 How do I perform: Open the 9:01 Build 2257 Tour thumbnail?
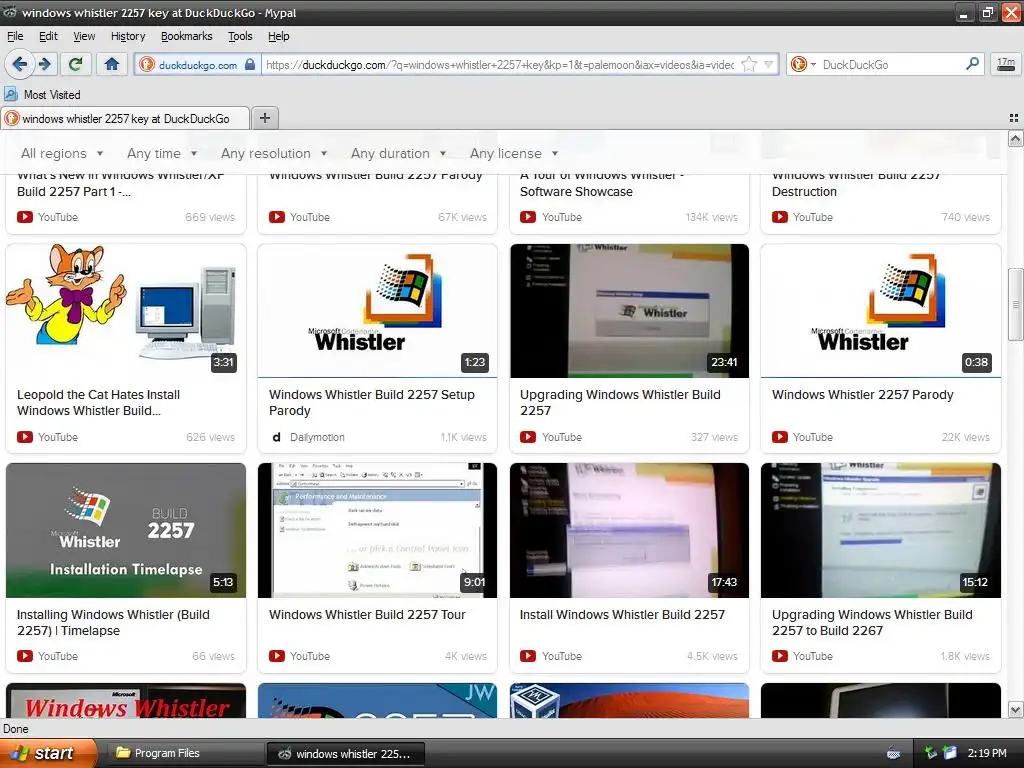pos(377,530)
